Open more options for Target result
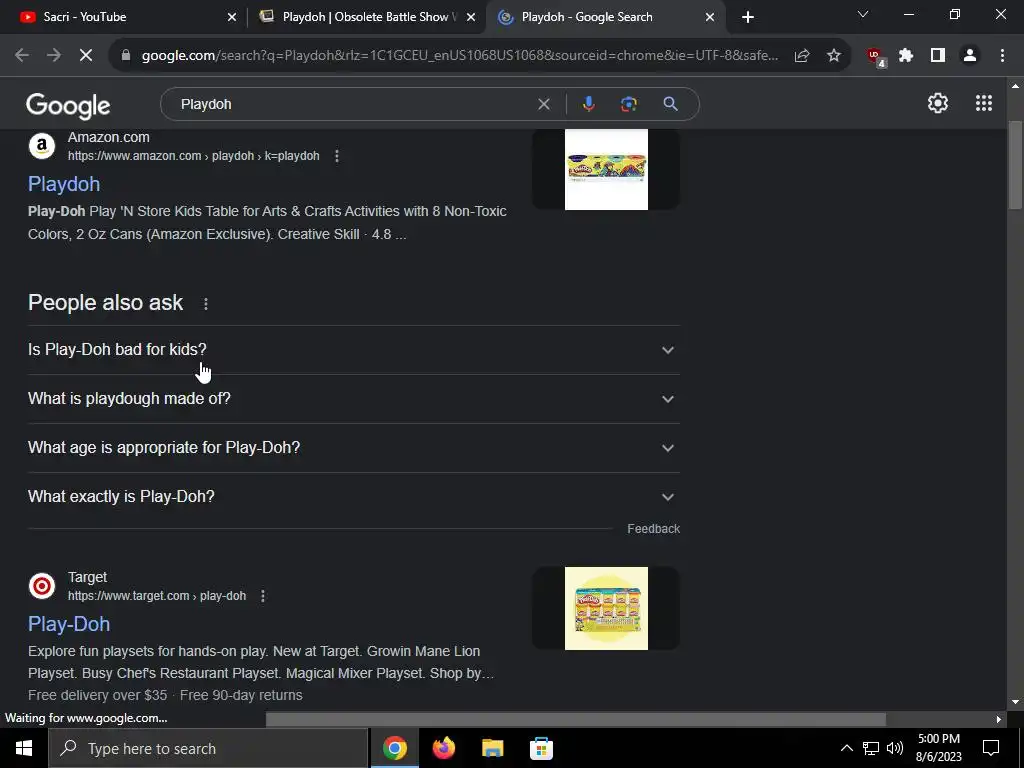The width and height of the screenshot is (1024, 768). point(263,596)
